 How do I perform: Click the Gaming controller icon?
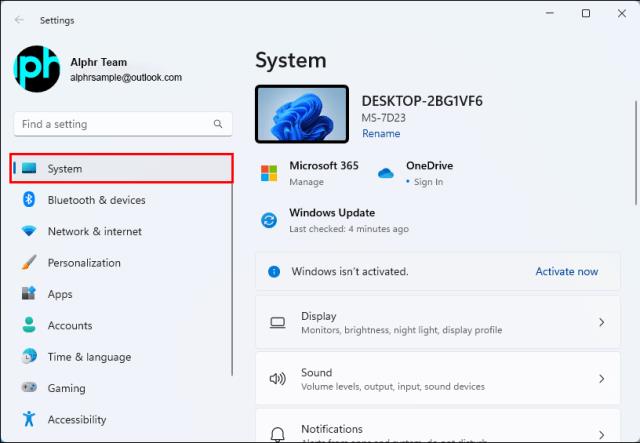click(29, 387)
